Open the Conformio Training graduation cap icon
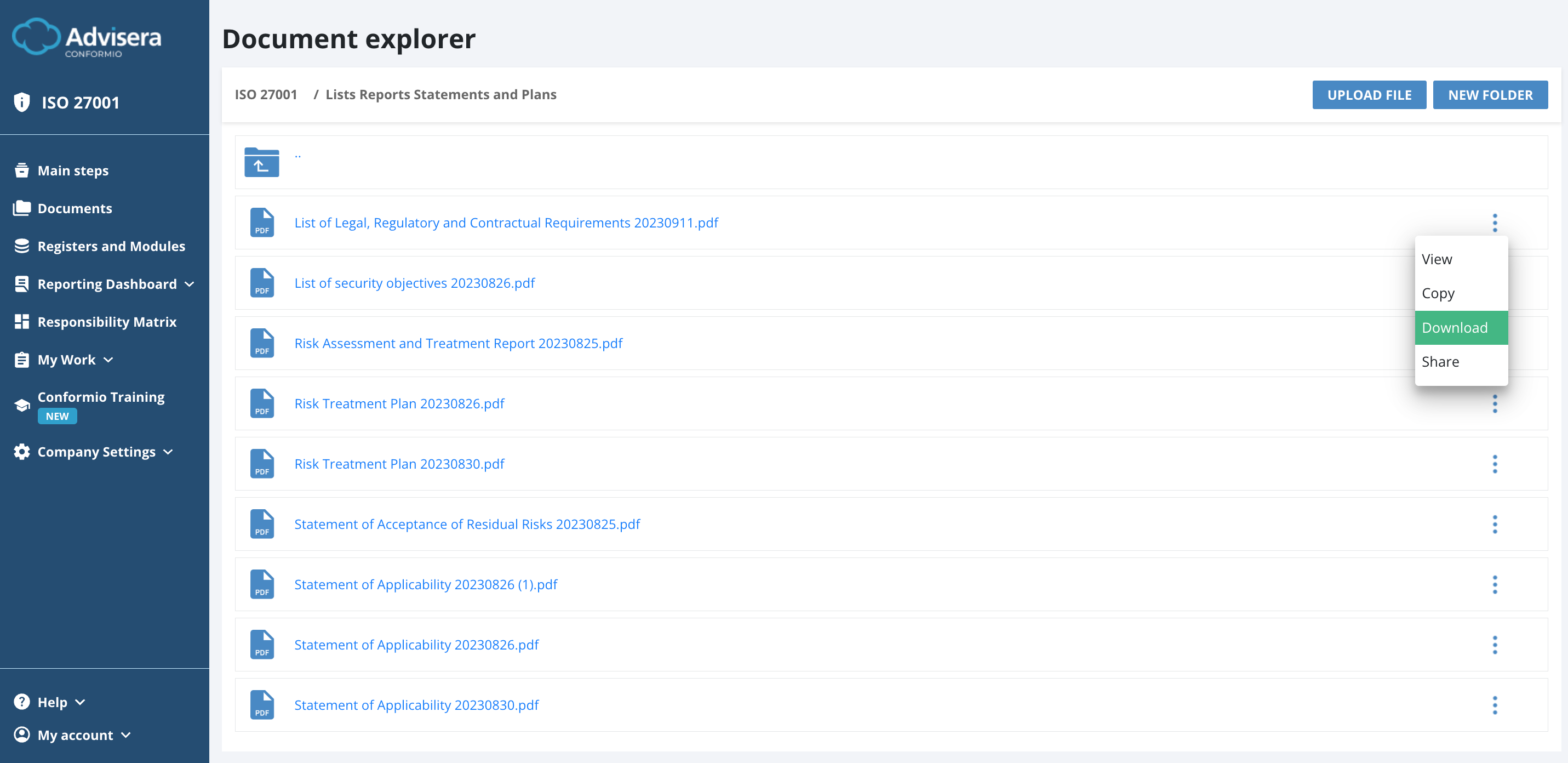This screenshot has width=1568, height=763. tap(22, 405)
